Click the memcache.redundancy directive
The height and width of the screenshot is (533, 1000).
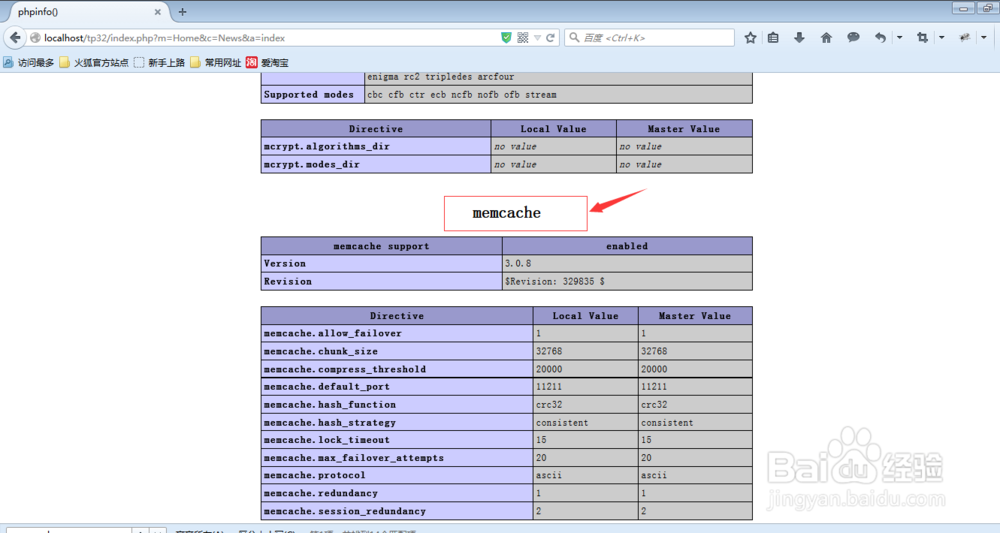(320, 493)
